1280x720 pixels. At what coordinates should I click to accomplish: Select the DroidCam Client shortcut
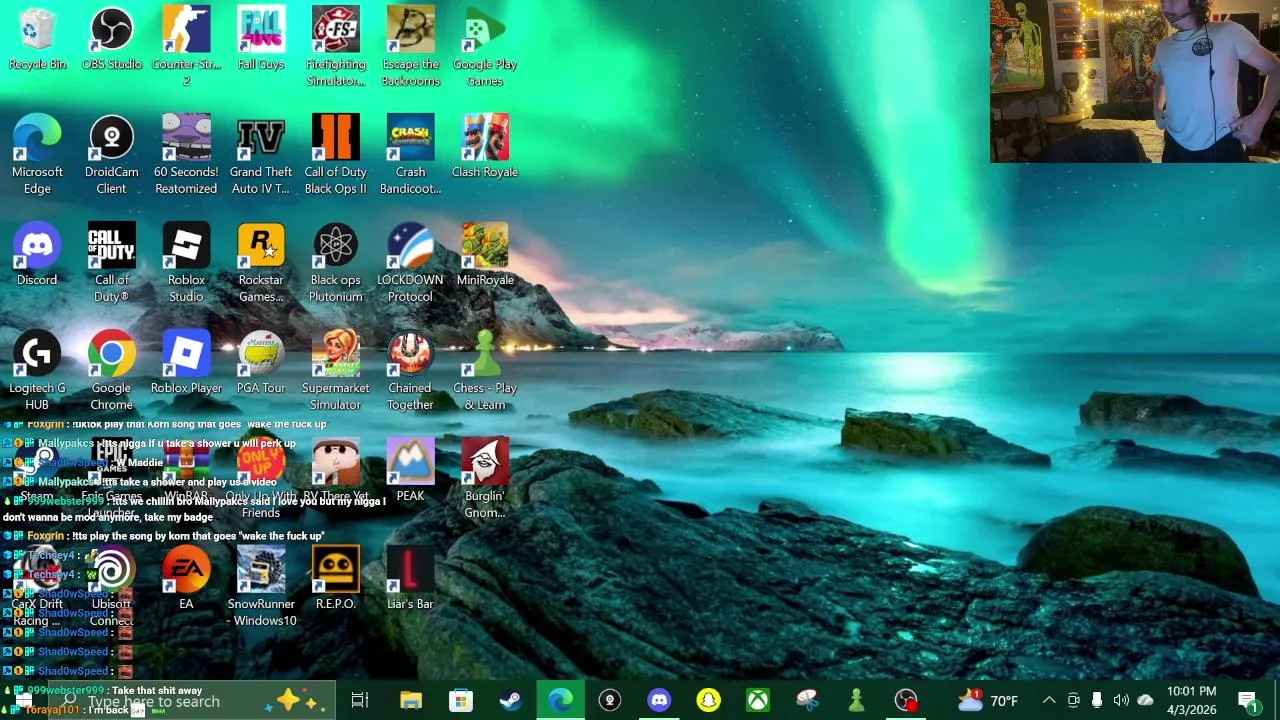click(111, 155)
